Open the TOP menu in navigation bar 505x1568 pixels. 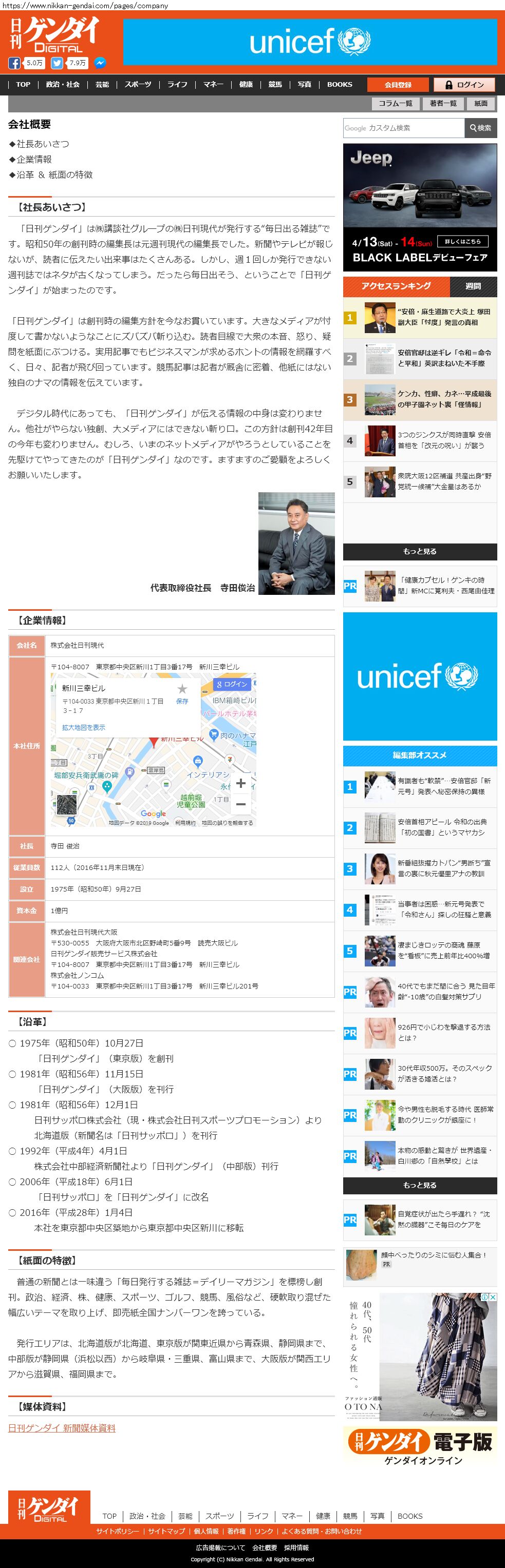[x=23, y=85]
